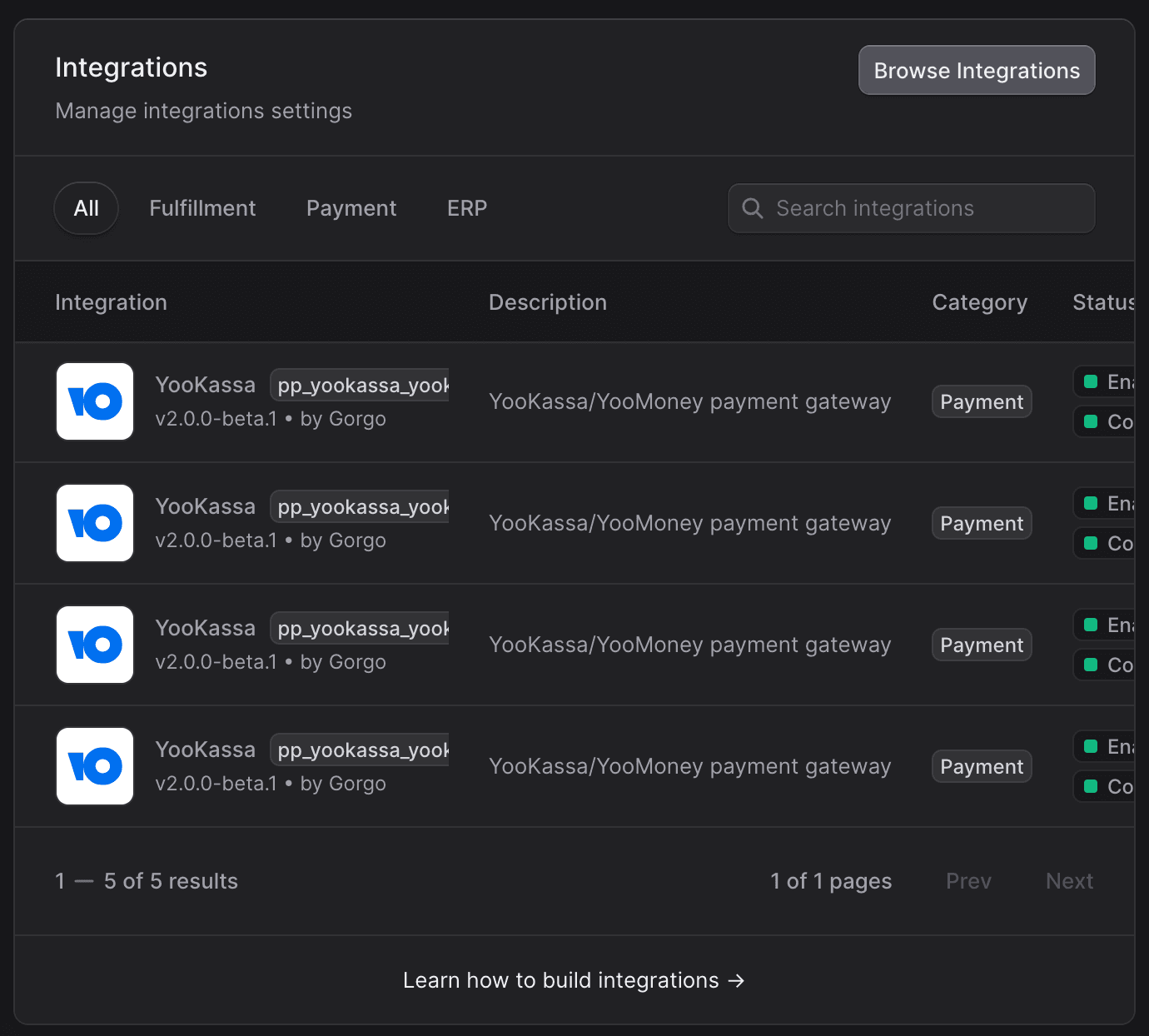Click pp_yookassa code badge in second row

click(x=360, y=506)
